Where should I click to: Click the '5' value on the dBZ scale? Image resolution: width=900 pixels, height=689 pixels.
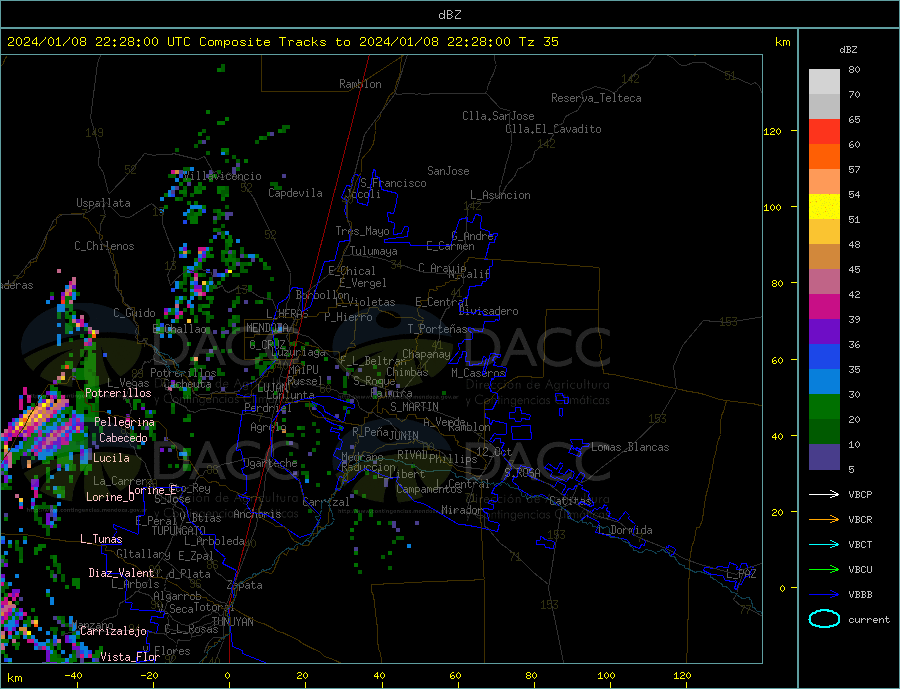[851, 470]
